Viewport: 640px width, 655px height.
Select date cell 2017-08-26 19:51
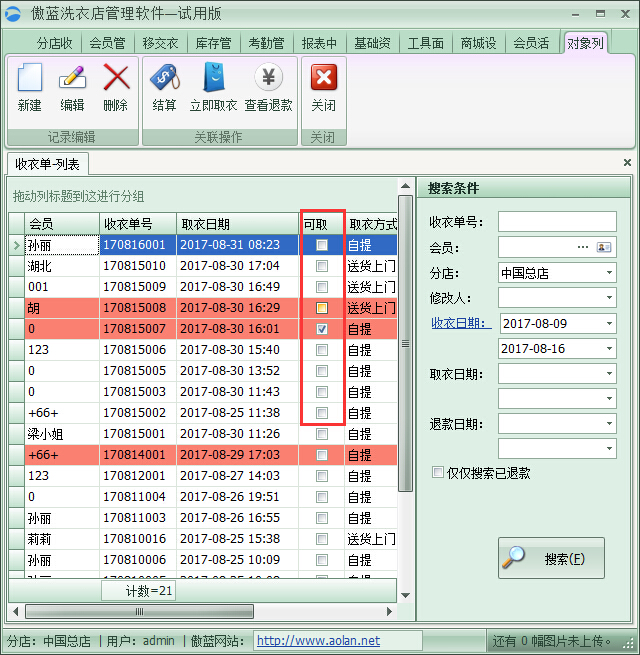[237, 497]
